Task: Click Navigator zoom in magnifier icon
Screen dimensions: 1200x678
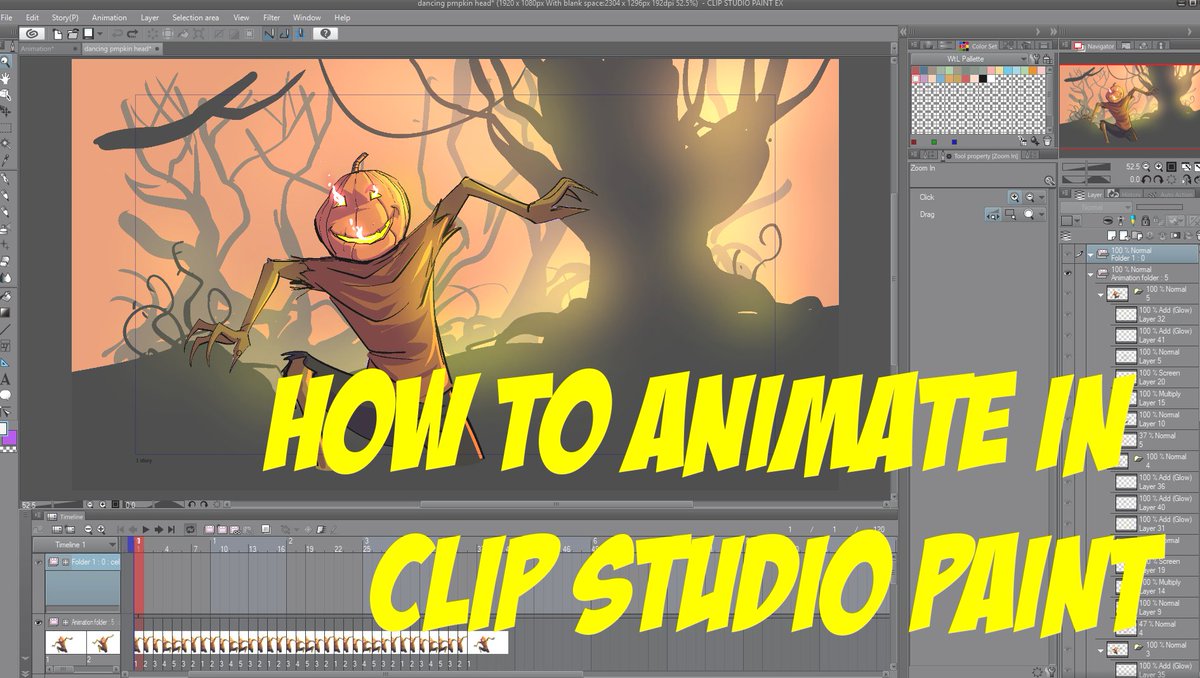Action: [x=1159, y=167]
